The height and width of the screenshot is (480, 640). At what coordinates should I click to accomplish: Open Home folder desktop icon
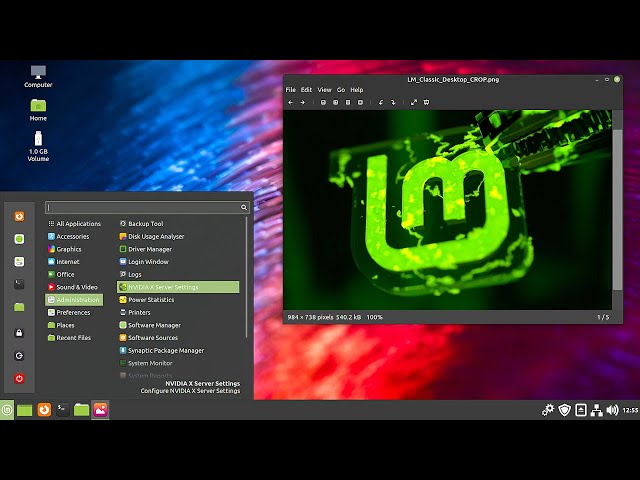[38, 110]
